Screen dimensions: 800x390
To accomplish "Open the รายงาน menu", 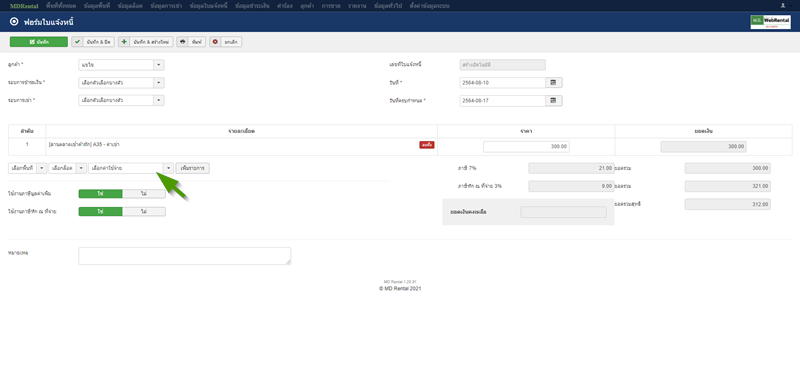I will pos(357,6).
